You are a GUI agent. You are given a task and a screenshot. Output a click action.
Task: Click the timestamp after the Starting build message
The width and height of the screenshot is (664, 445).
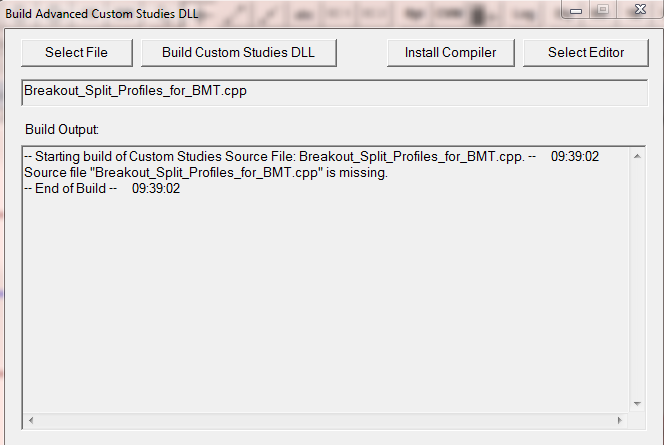click(575, 158)
